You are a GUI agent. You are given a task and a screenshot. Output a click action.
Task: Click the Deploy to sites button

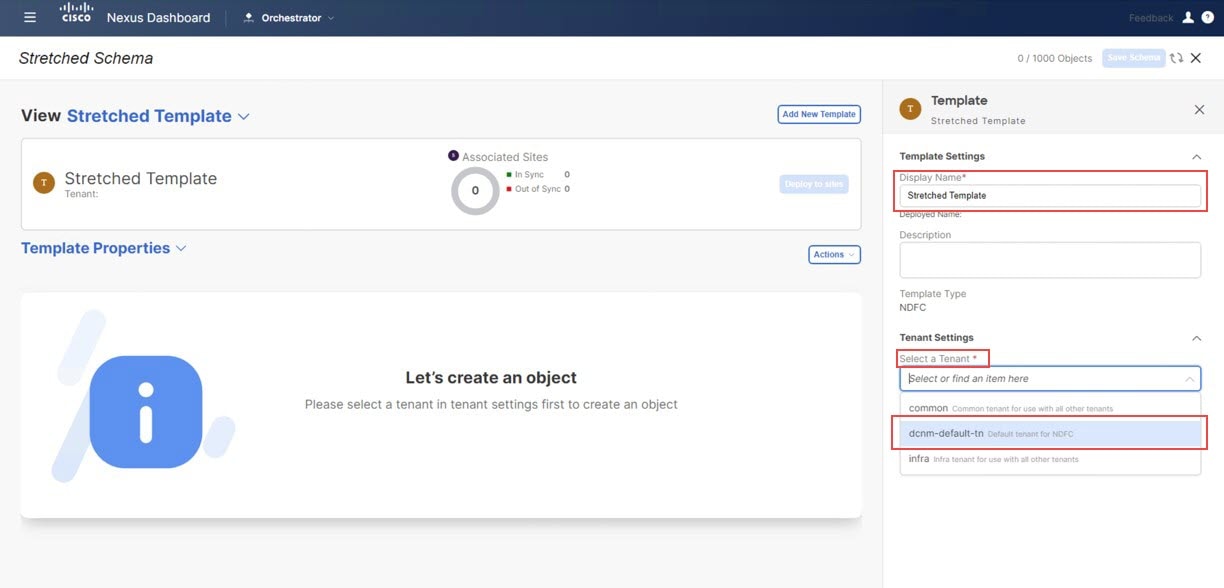click(814, 184)
